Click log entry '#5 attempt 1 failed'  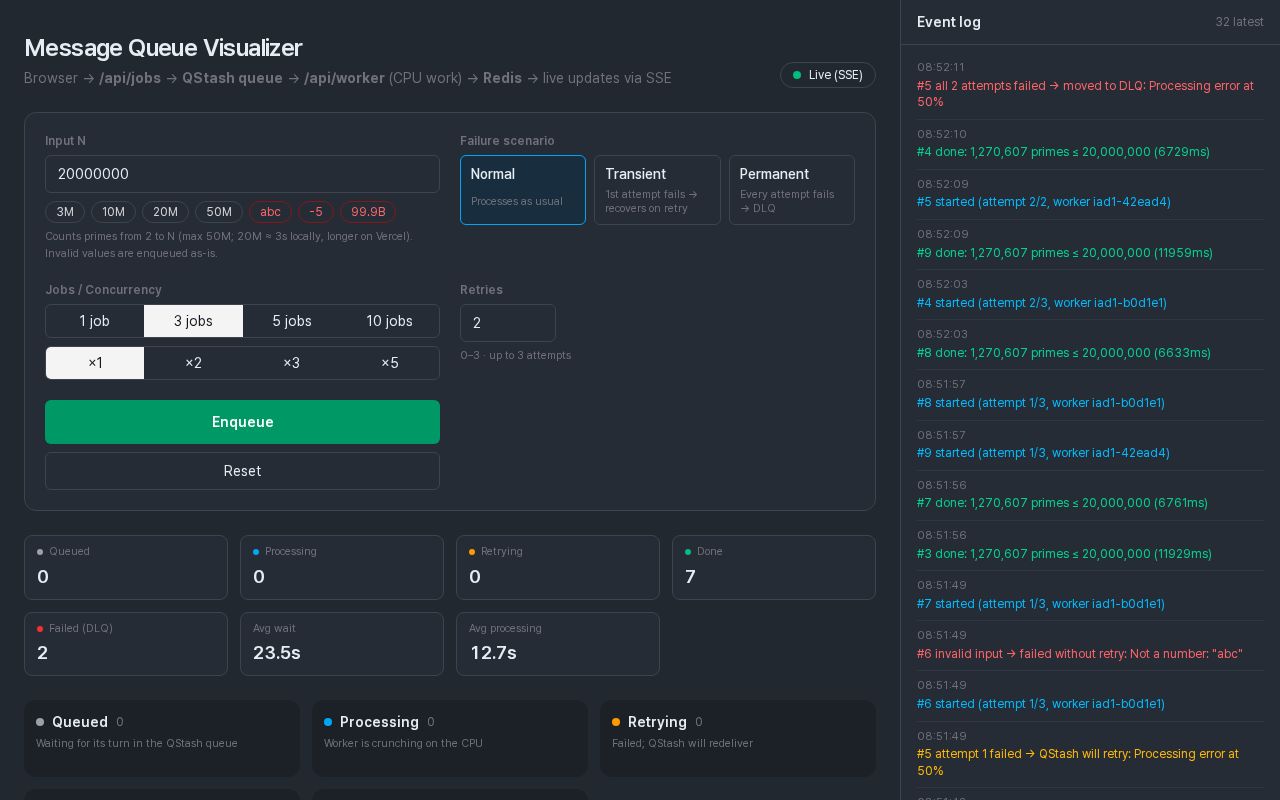[x=1090, y=754]
